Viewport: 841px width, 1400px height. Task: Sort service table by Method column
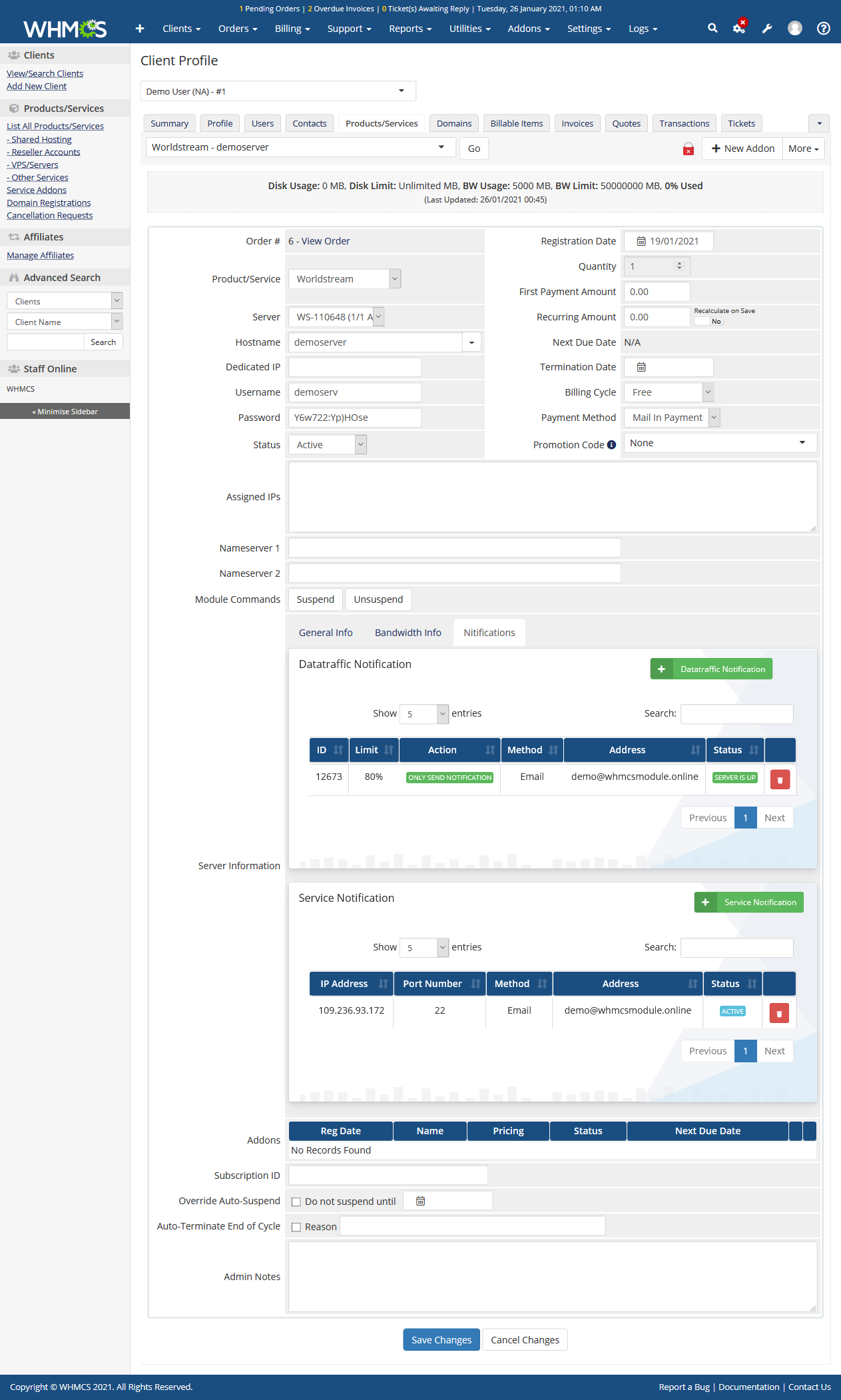(519, 984)
